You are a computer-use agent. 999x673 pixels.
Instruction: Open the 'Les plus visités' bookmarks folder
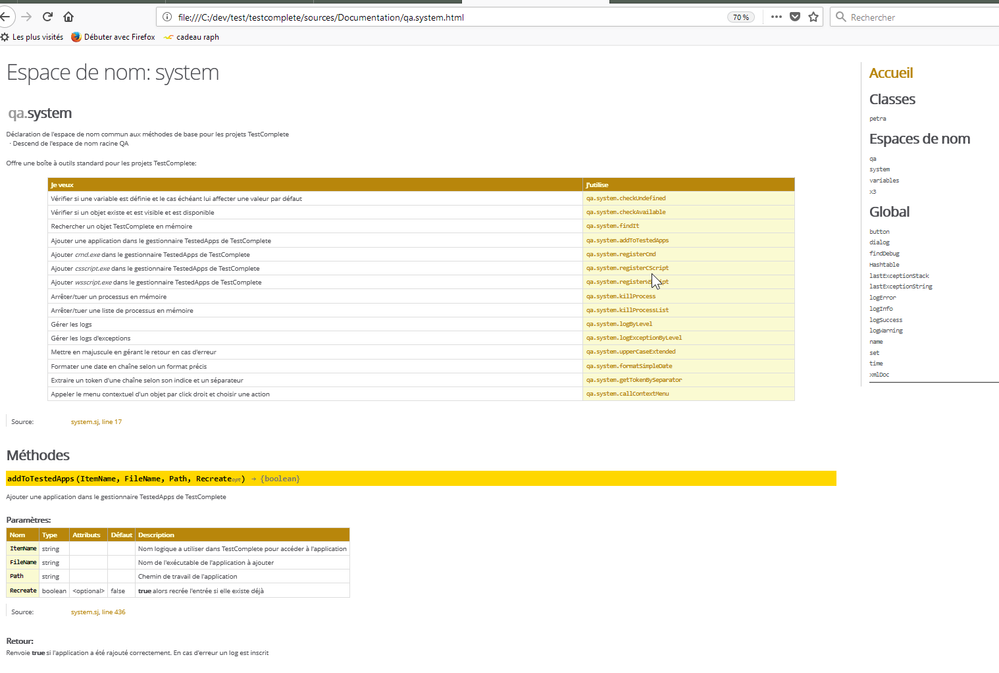(32, 37)
